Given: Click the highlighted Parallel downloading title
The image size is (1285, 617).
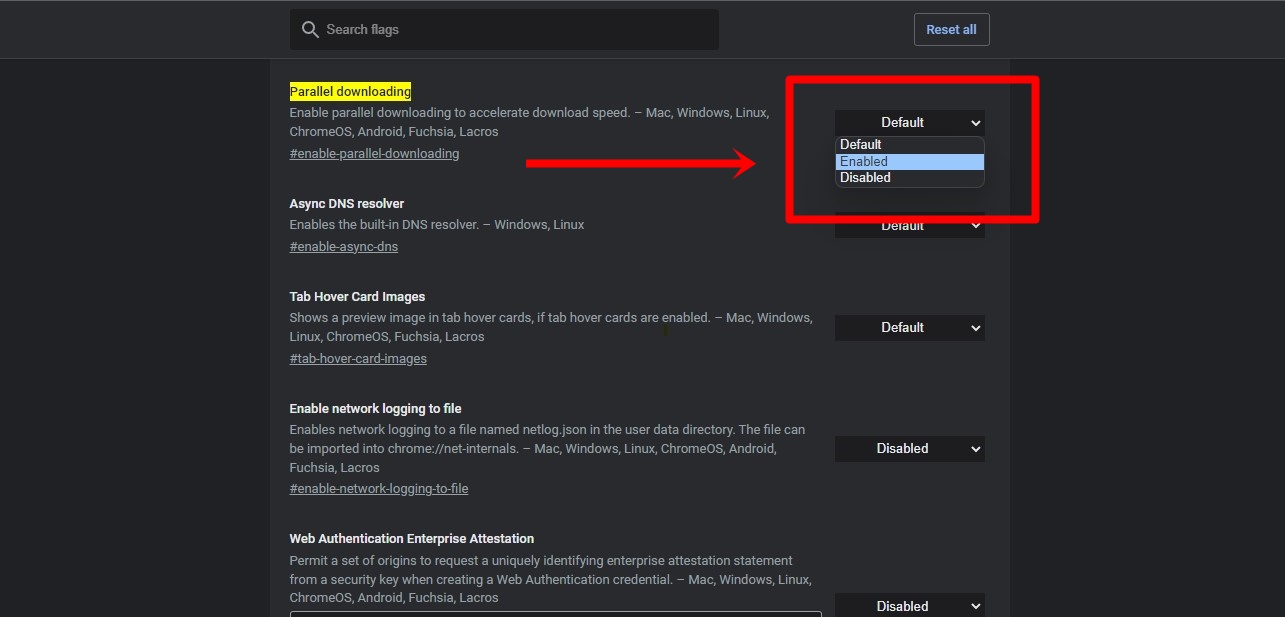Looking at the screenshot, I should [x=350, y=92].
